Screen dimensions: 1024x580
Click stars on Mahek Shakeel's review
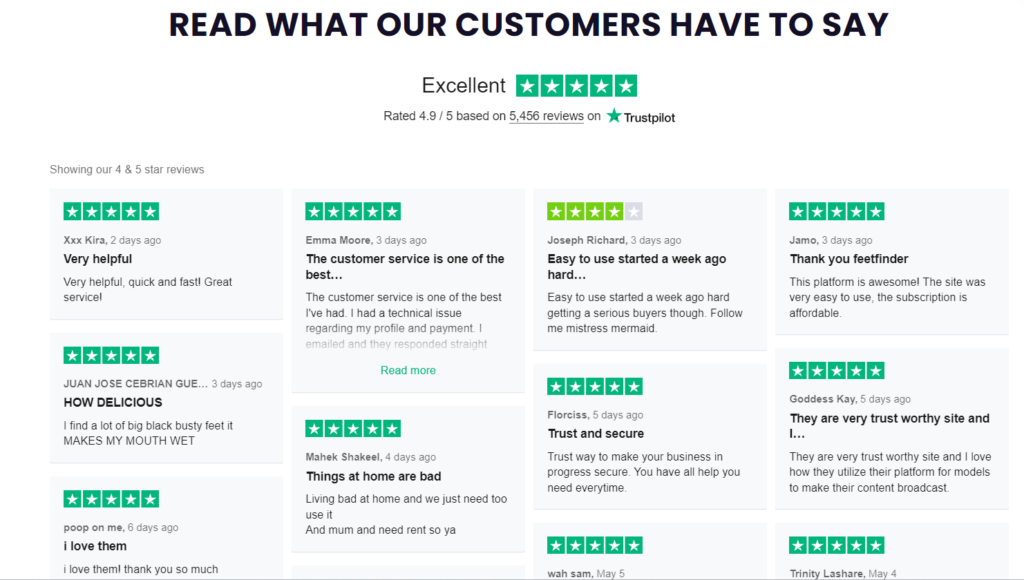pos(353,429)
